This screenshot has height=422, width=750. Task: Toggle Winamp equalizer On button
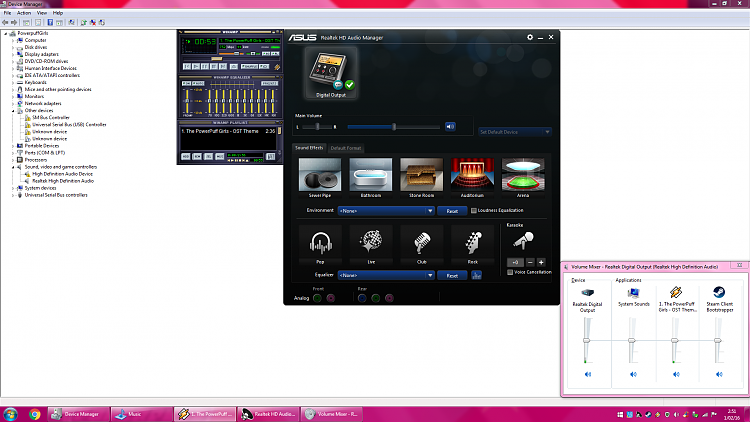tap(186, 83)
